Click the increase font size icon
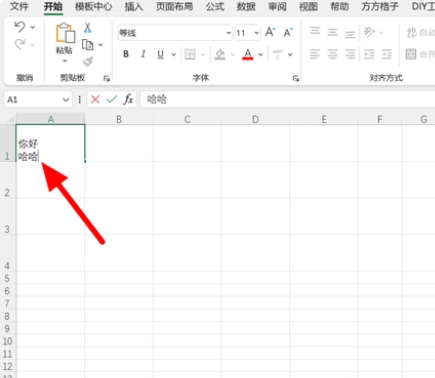Viewport: 435px width, 378px height. click(270, 32)
